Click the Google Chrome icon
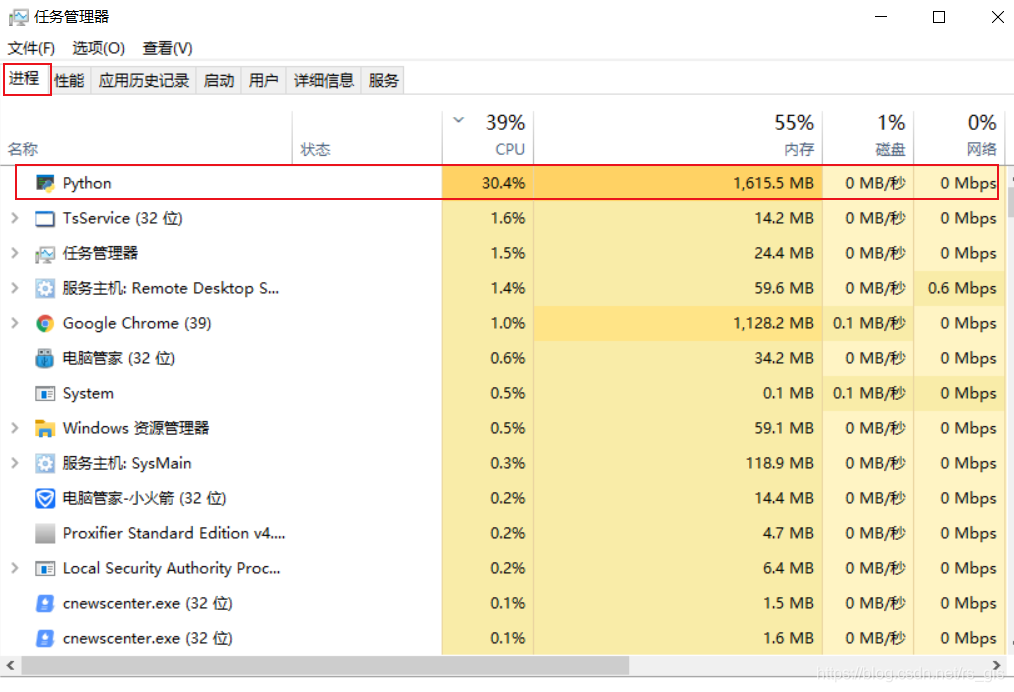The width and height of the screenshot is (1014, 692). point(45,323)
